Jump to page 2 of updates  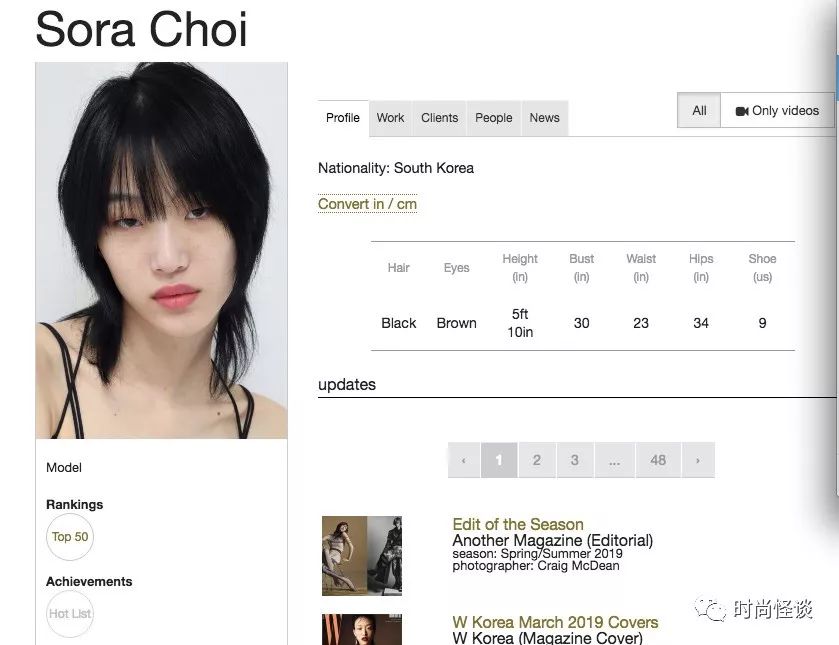(x=537, y=460)
